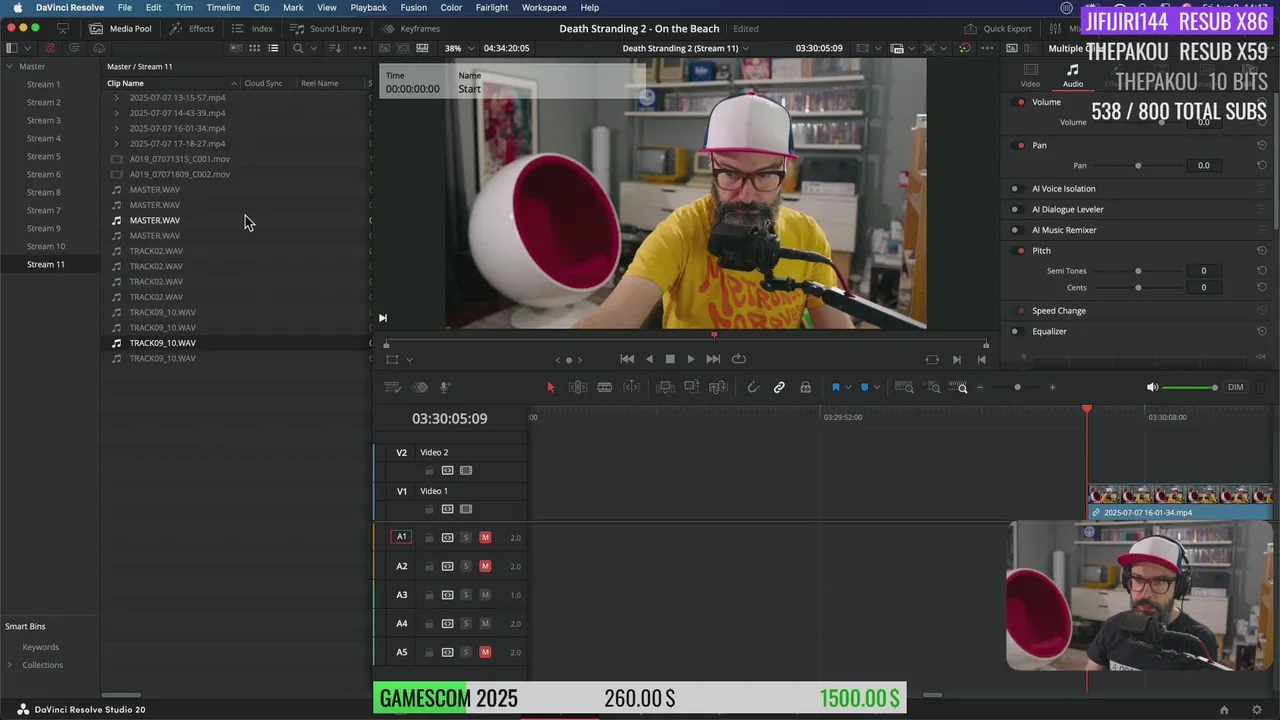Play the timeline forward
Screen dimensions: 1280x720
click(x=691, y=359)
